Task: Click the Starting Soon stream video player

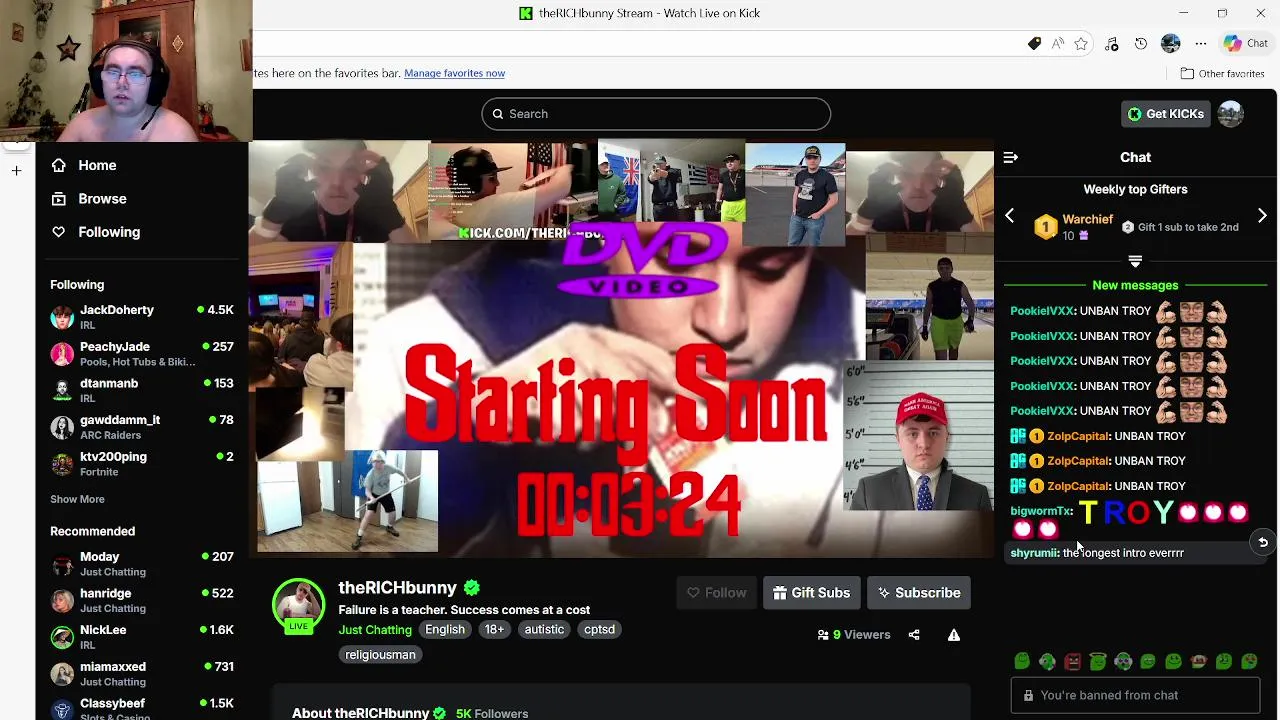Action: pyautogui.click(x=621, y=349)
